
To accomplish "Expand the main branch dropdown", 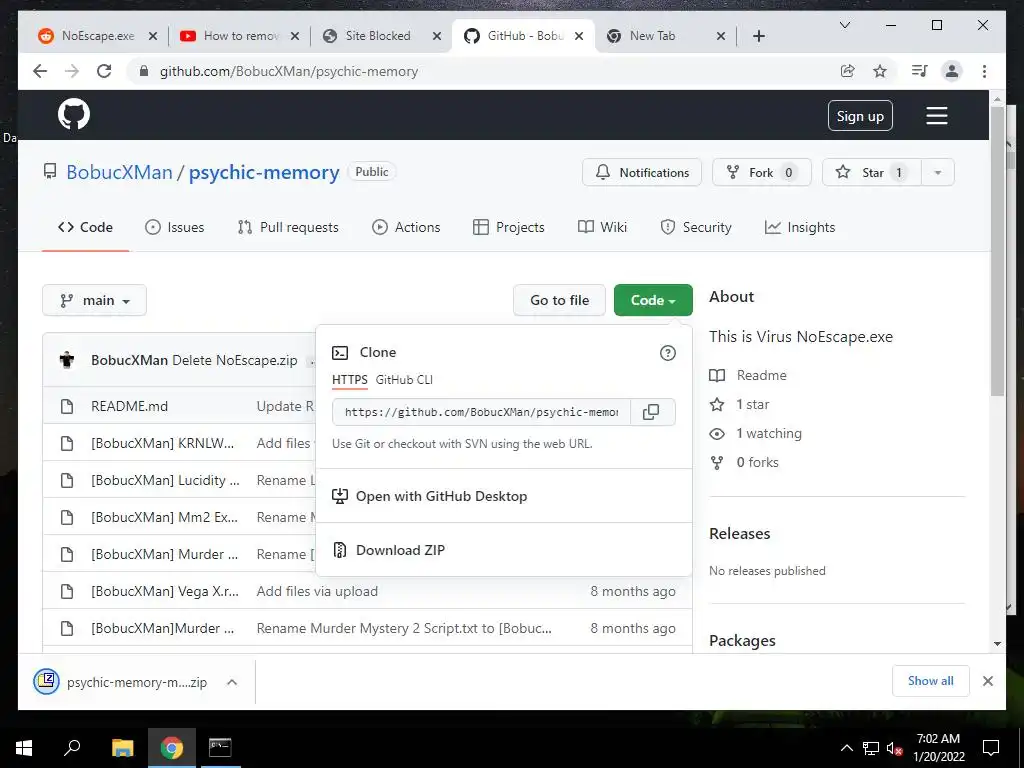I will [95, 300].
